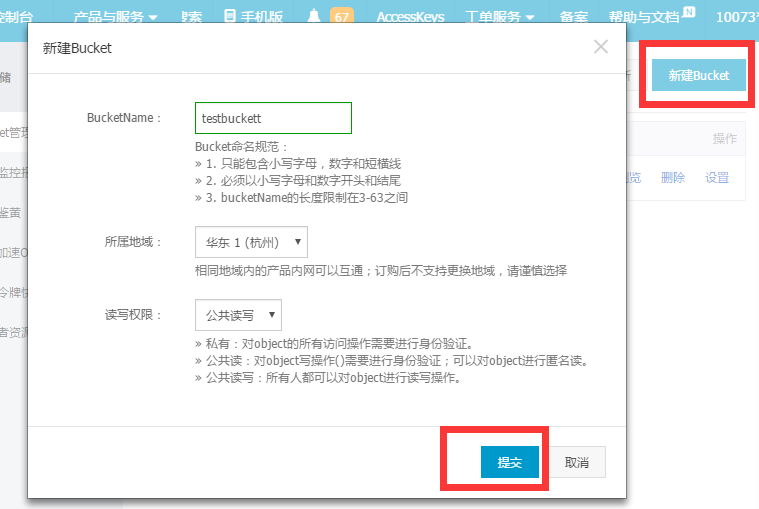Click the 设置 link in the bucket row
Image resolution: width=759 pixels, height=509 pixels.
pyautogui.click(x=717, y=177)
